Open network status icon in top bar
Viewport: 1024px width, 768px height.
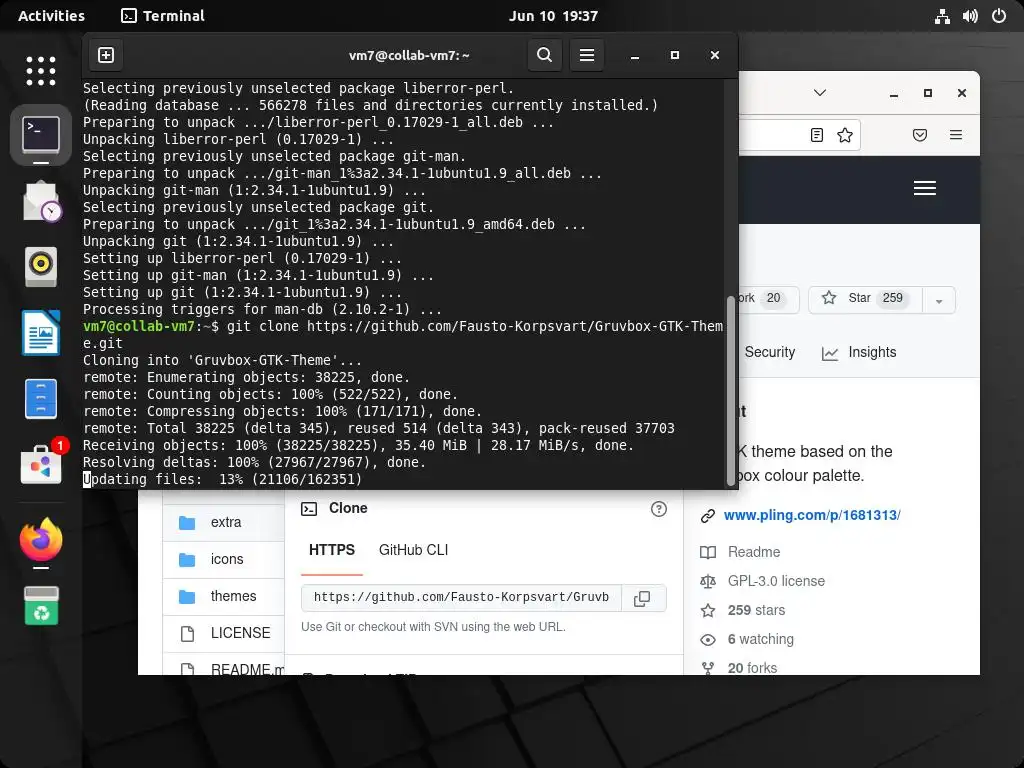942,16
